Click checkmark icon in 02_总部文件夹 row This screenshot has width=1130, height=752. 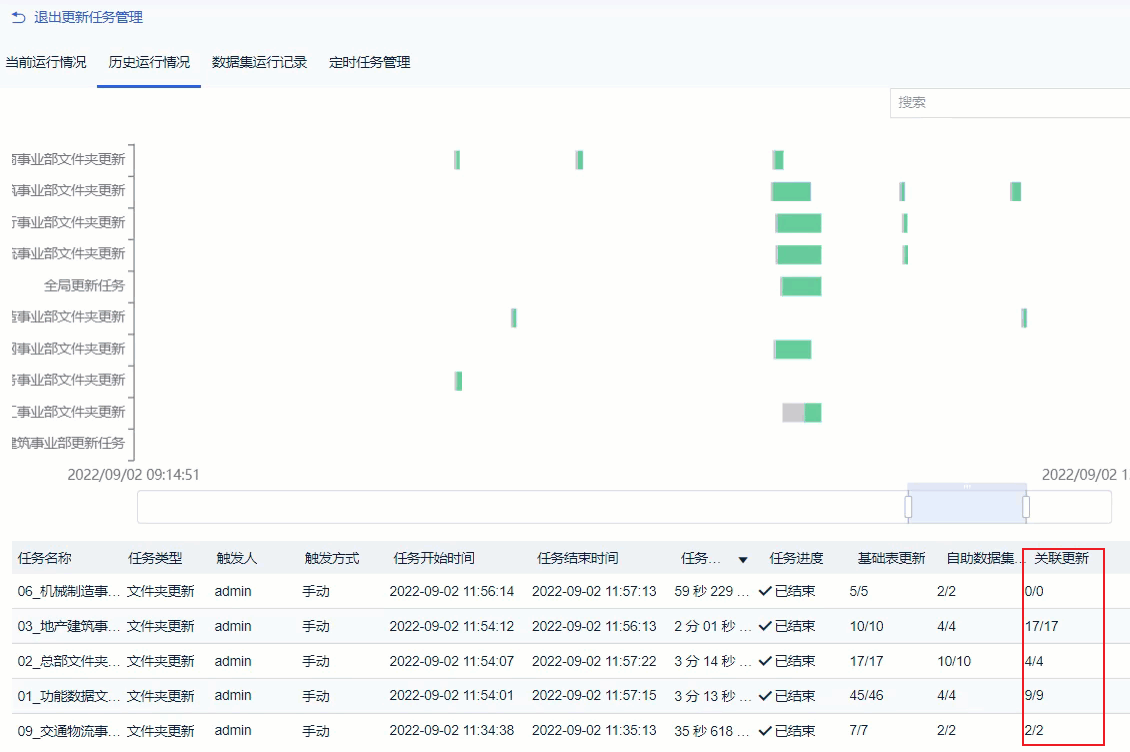[x=765, y=660]
